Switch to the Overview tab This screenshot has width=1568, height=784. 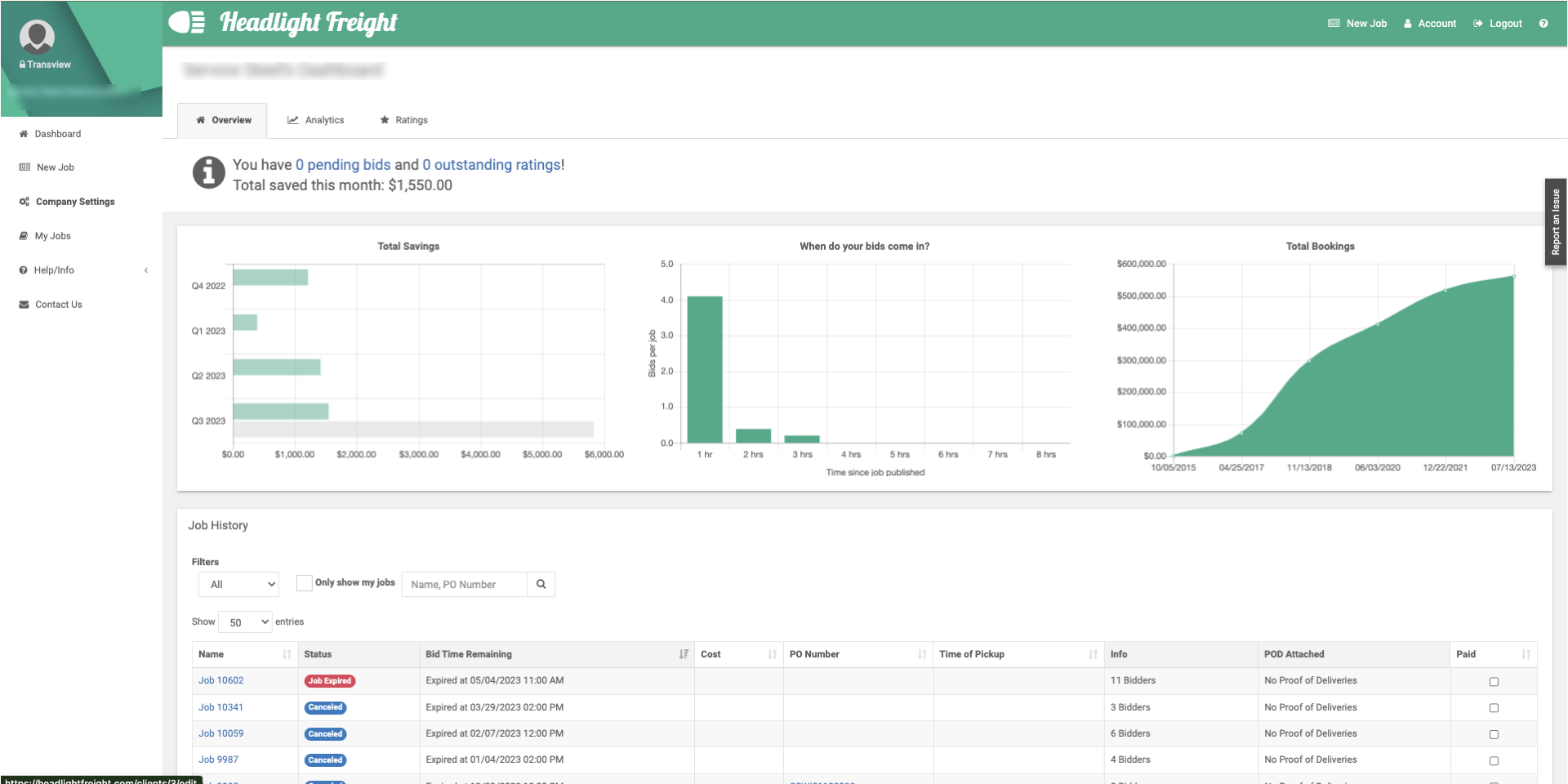click(x=223, y=120)
